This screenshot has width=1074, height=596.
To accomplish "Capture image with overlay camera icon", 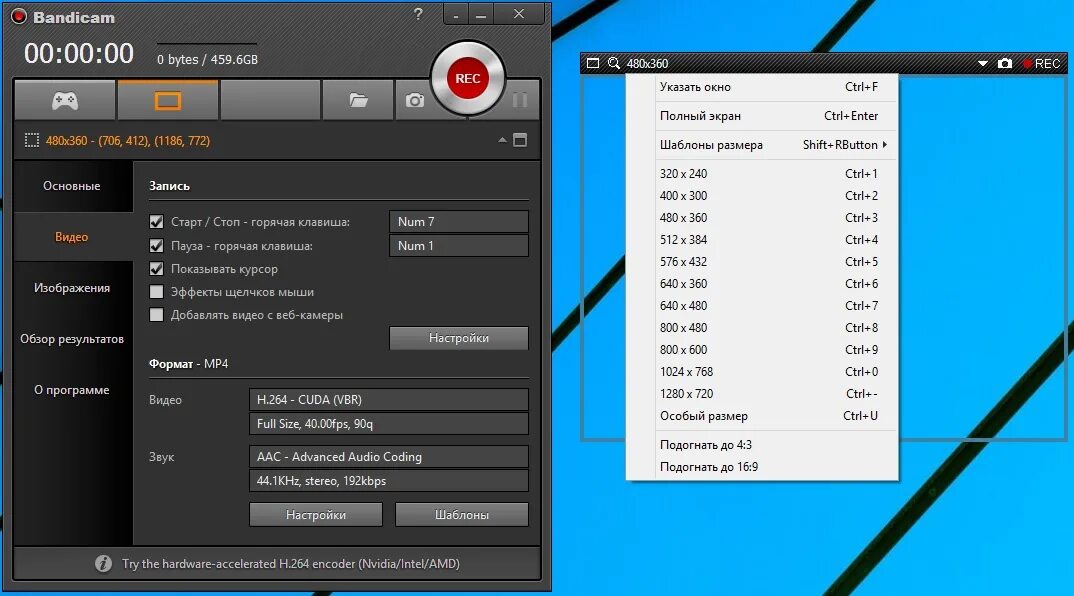I will coord(1005,63).
